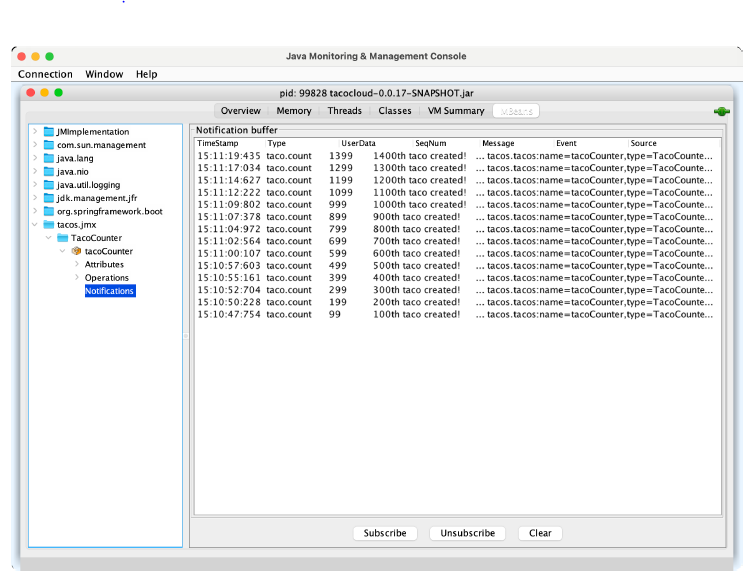
Task: Switch to the Threads tab
Action: 345,111
